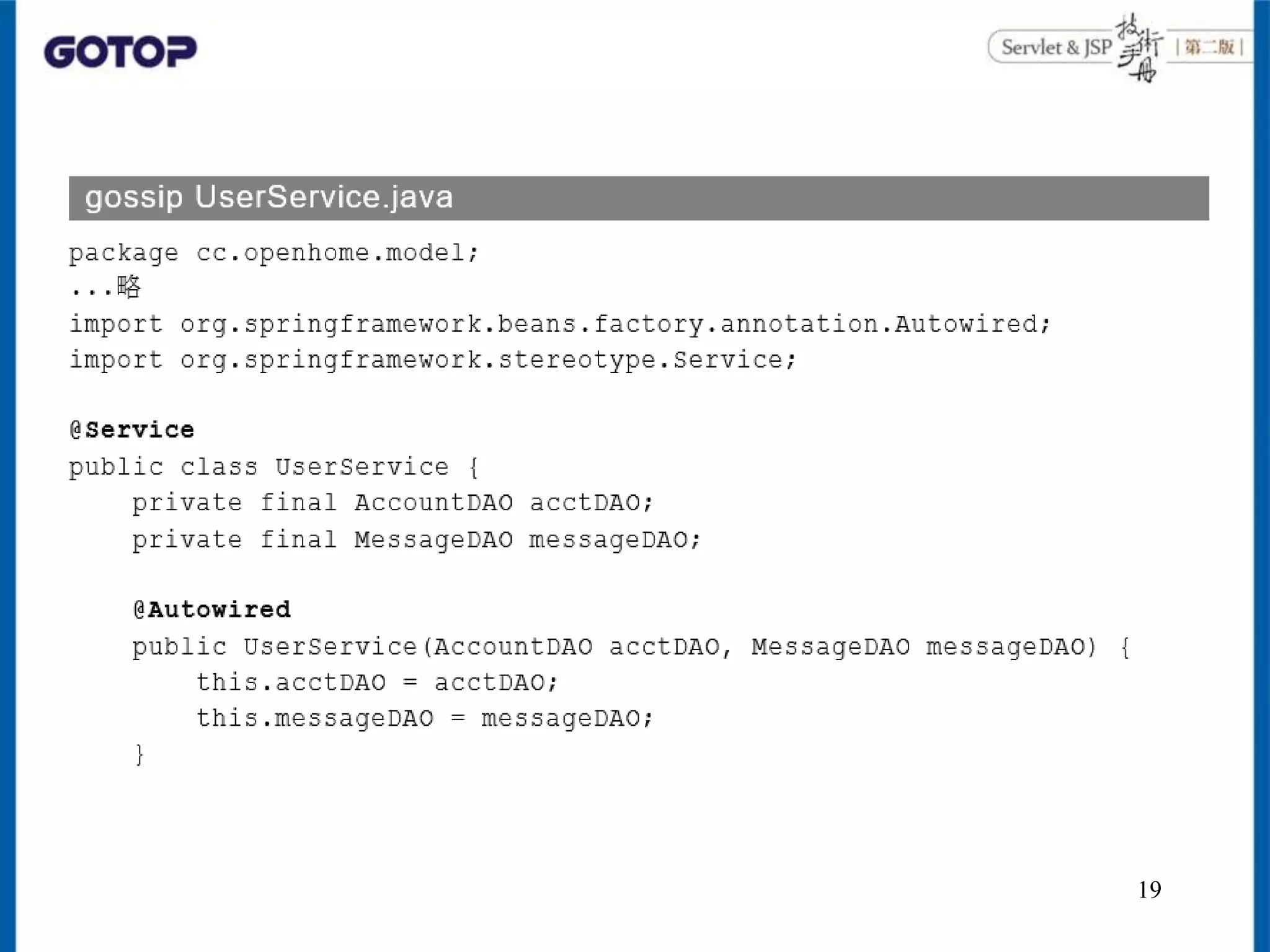Click the bold @Autowired annotation
This screenshot has width=1270, height=952.
click(x=212, y=610)
